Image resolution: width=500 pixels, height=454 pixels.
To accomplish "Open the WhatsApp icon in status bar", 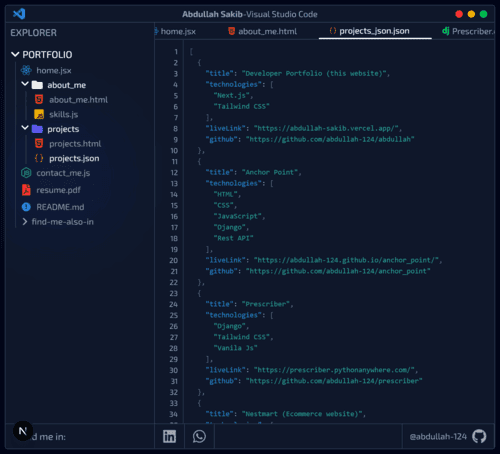I will coord(199,436).
